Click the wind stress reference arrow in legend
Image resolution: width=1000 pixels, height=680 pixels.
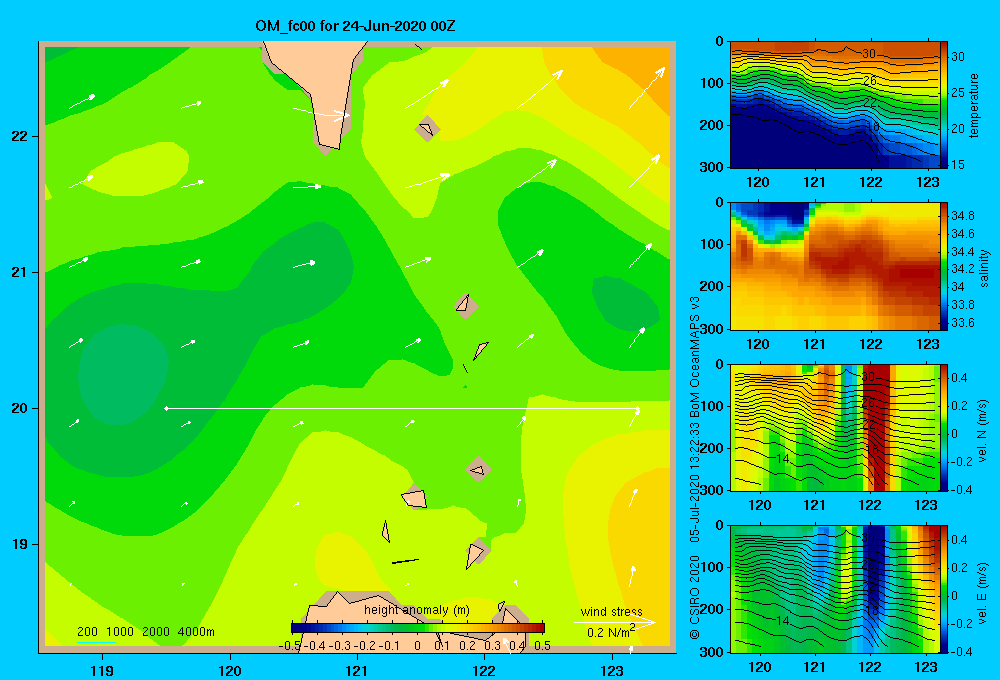pos(614,621)
